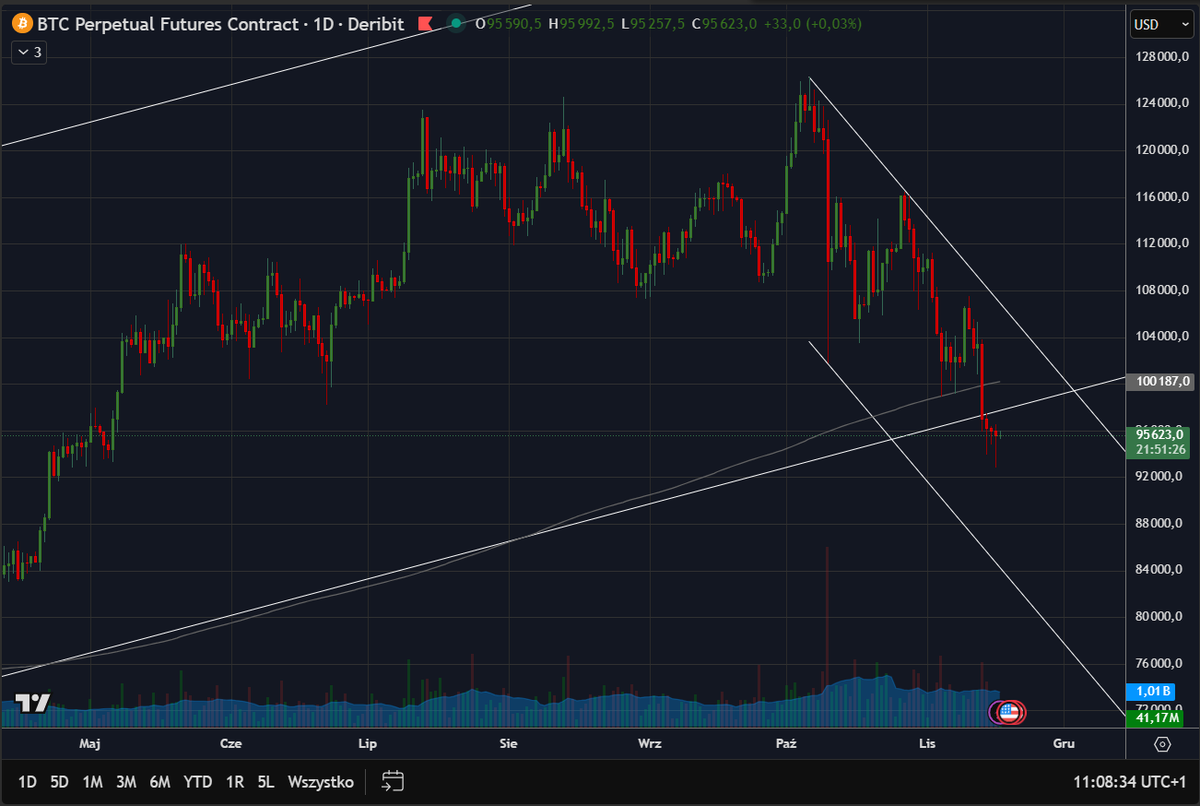Click the green 41,17M volume label
This screenshot has height=806, width=1200.
coord(1153,718)
